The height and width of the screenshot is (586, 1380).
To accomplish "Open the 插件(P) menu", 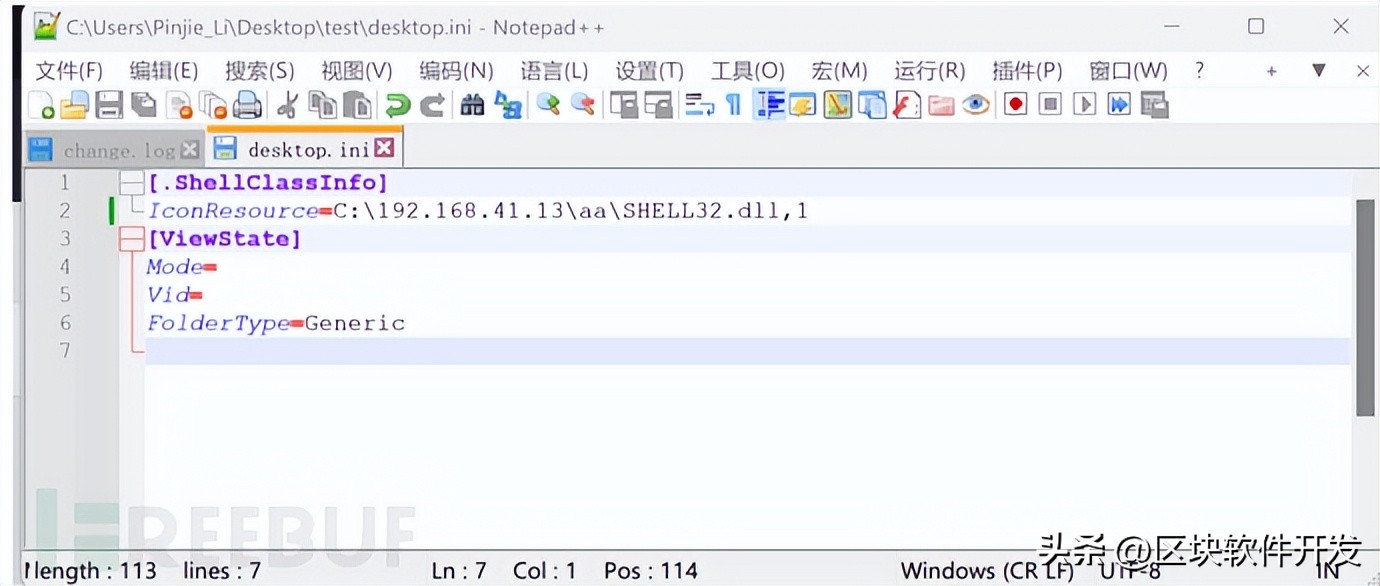I will click(1026, 71).
